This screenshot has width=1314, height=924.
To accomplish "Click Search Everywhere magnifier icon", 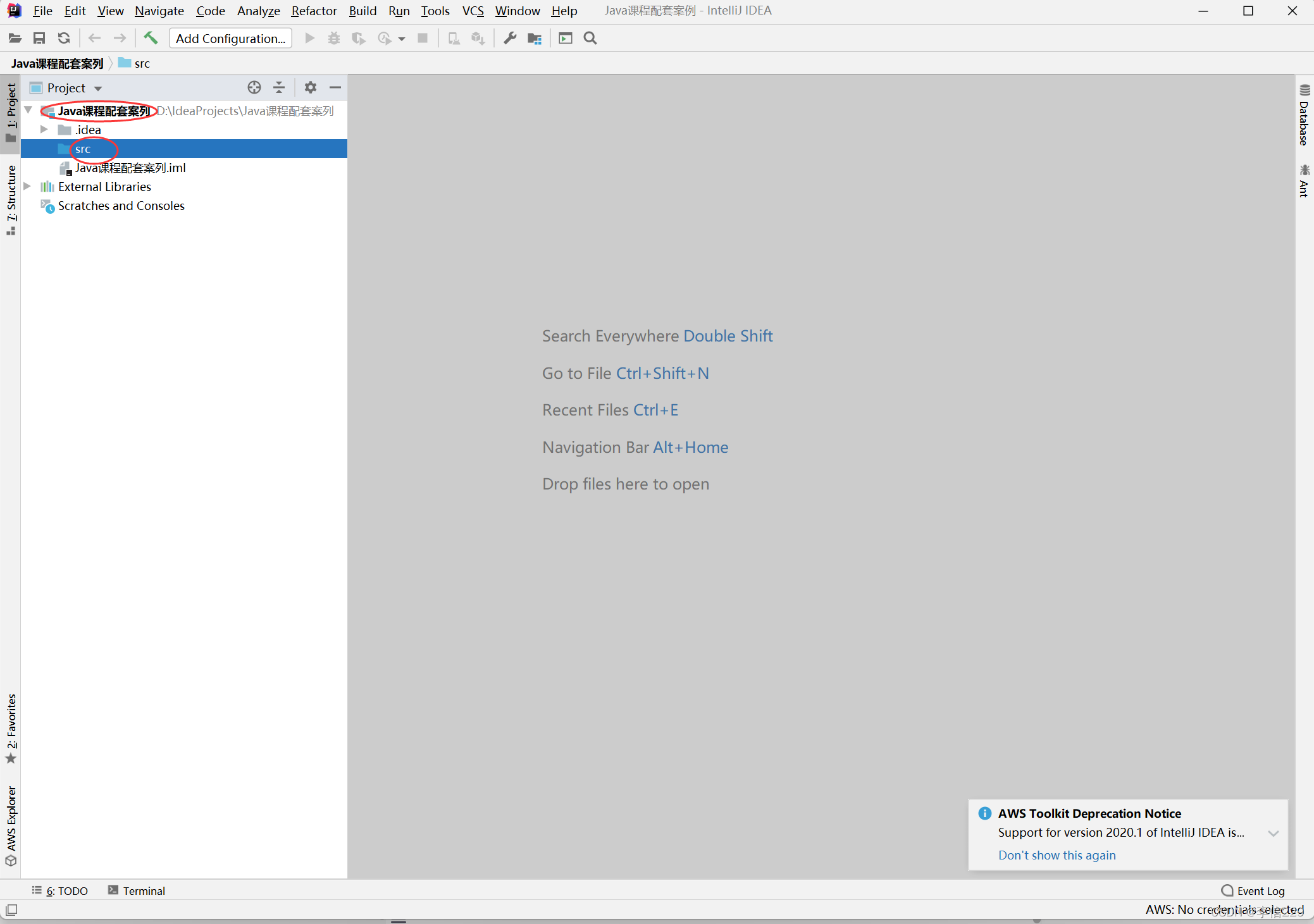I will pos(590,38).
